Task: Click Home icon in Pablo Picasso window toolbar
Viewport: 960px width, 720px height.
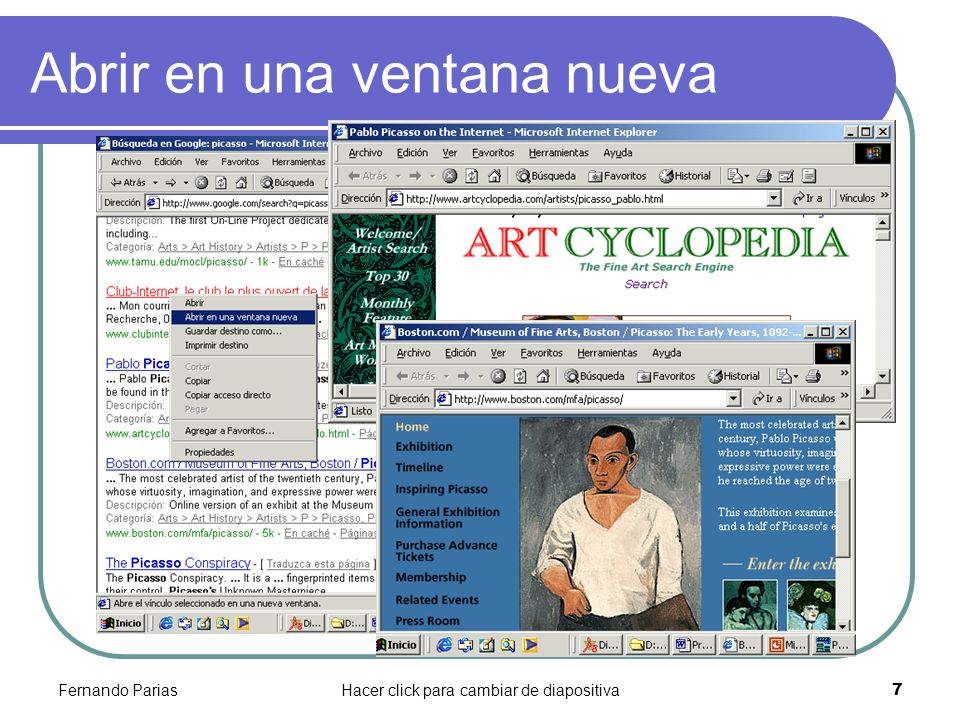Action: pyautogui.click(x=494, y=176)
